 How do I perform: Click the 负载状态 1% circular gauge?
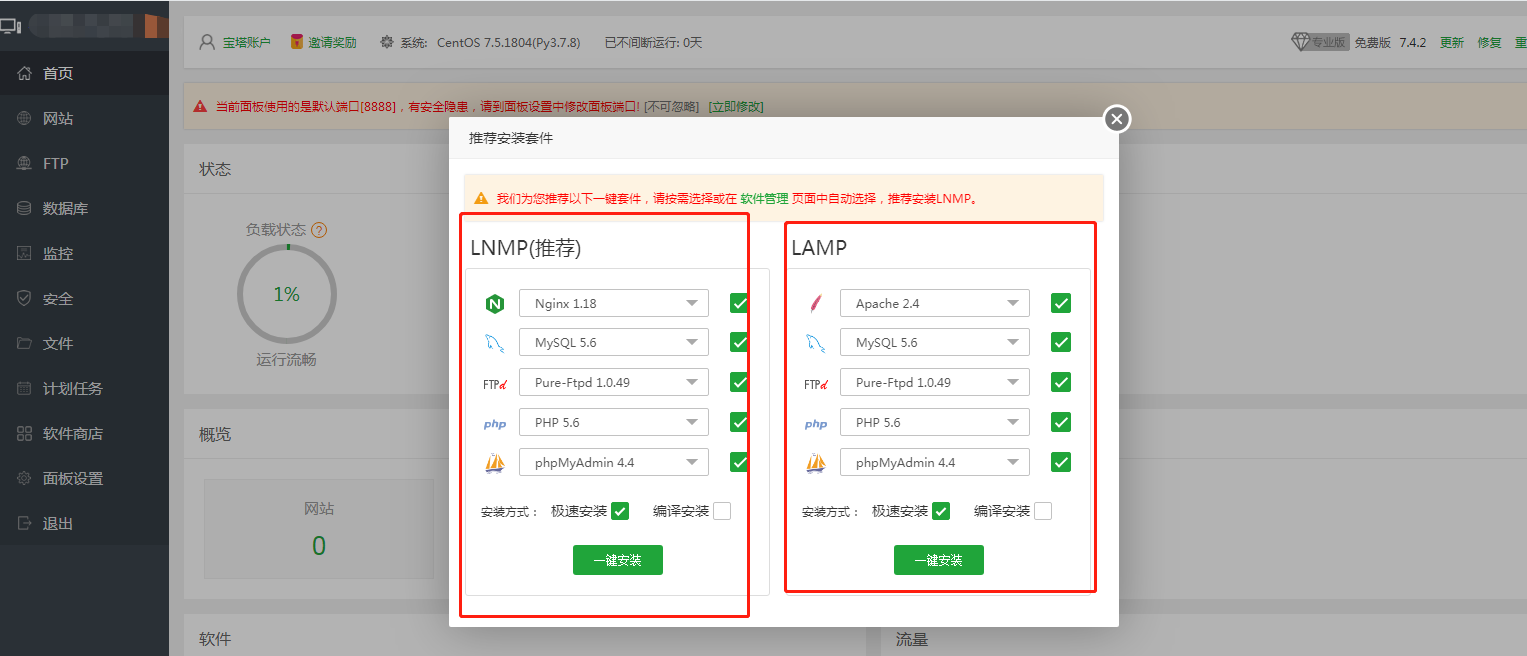(287, 294)
